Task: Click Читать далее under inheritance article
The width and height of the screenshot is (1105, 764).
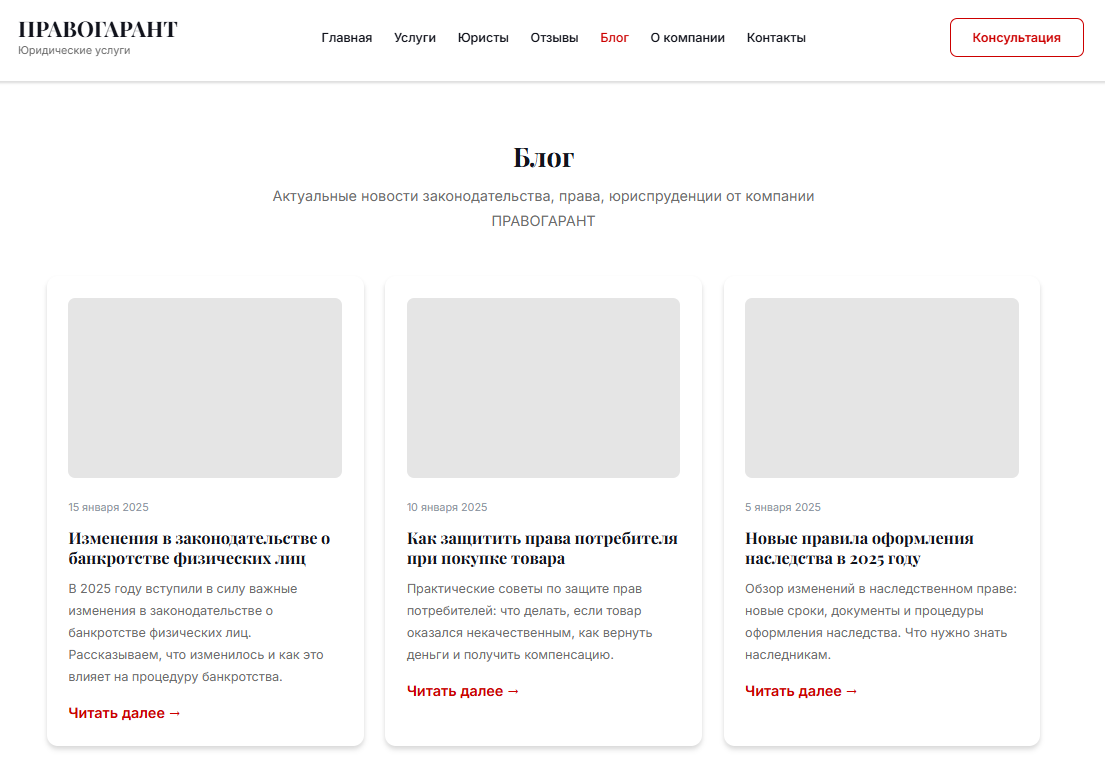Action: click(801, 691)
